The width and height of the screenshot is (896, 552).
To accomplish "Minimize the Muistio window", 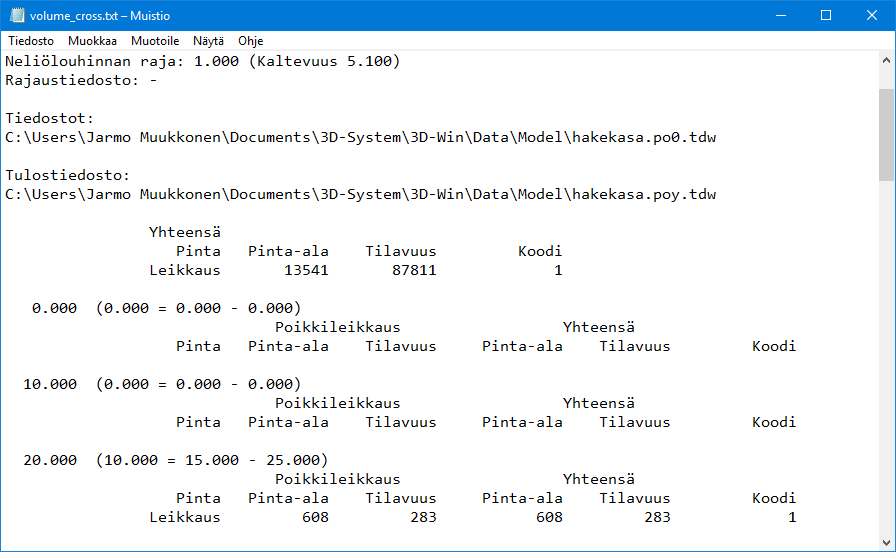I will 779,15.
